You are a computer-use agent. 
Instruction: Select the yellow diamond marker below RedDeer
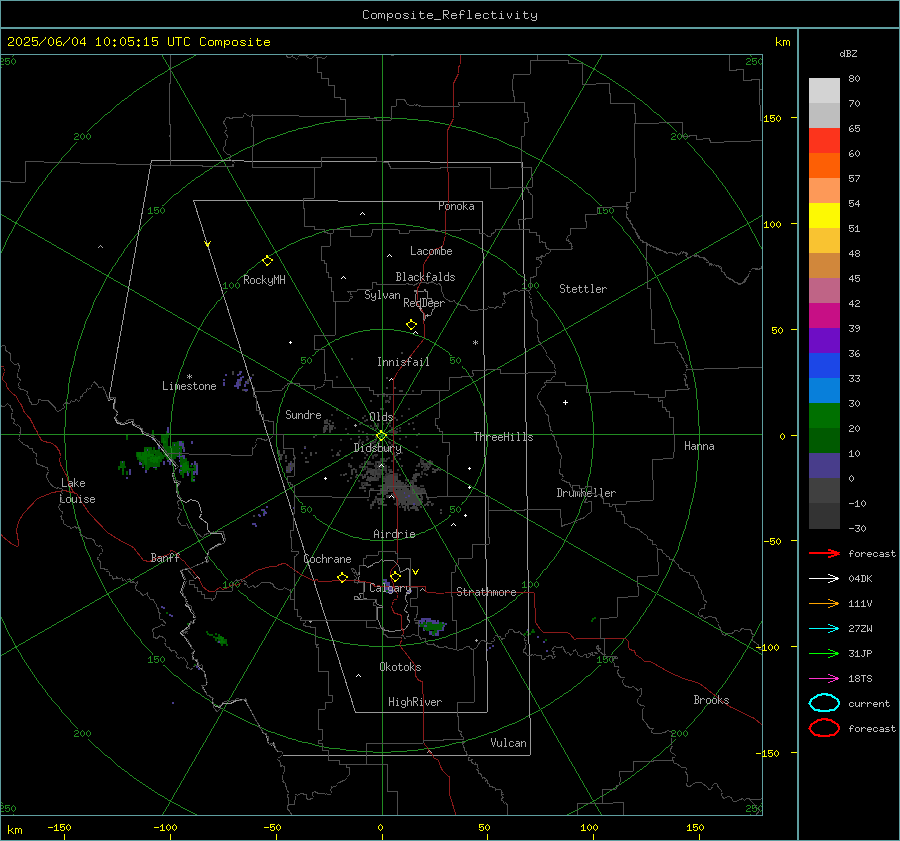(x=411, y=324)
